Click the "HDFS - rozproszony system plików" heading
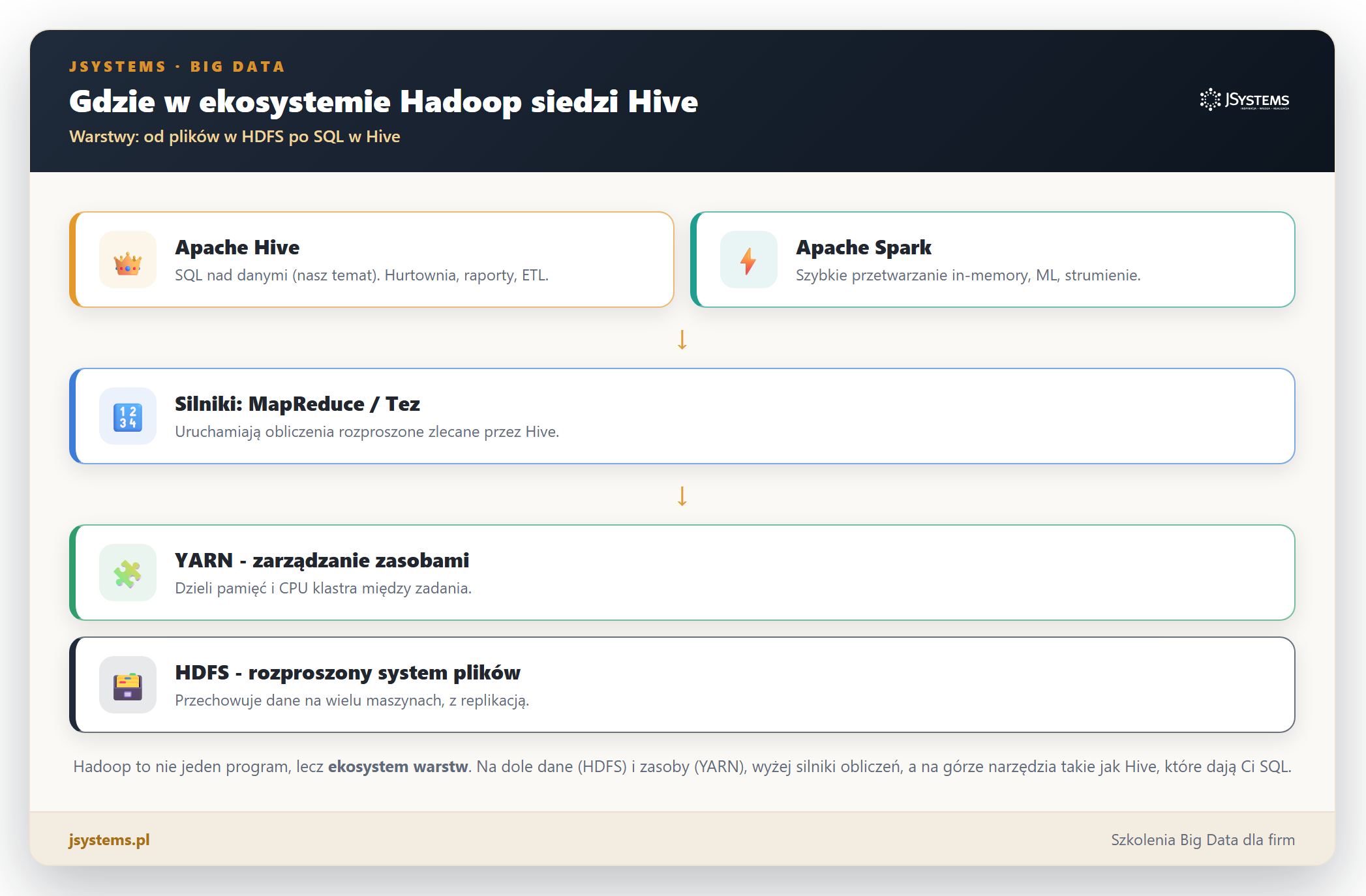Viewport: 1366px width, 896px height. pyautogui.click(x=348, y=673)
